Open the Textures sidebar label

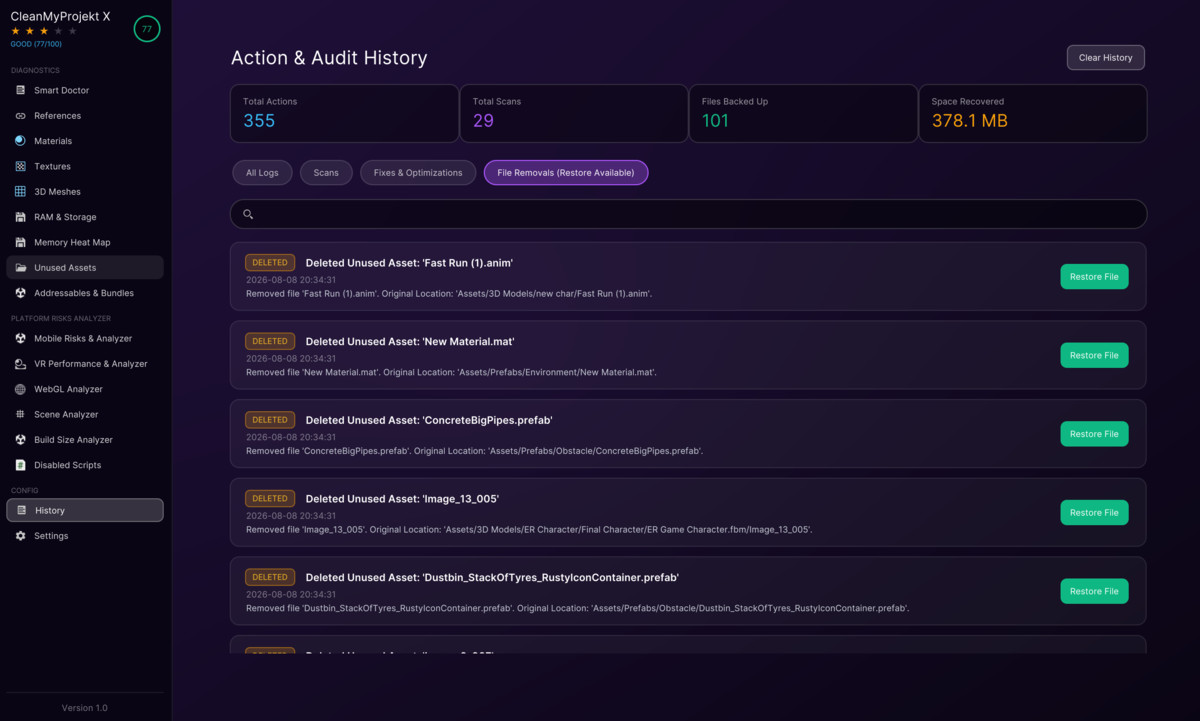[52, 166]
